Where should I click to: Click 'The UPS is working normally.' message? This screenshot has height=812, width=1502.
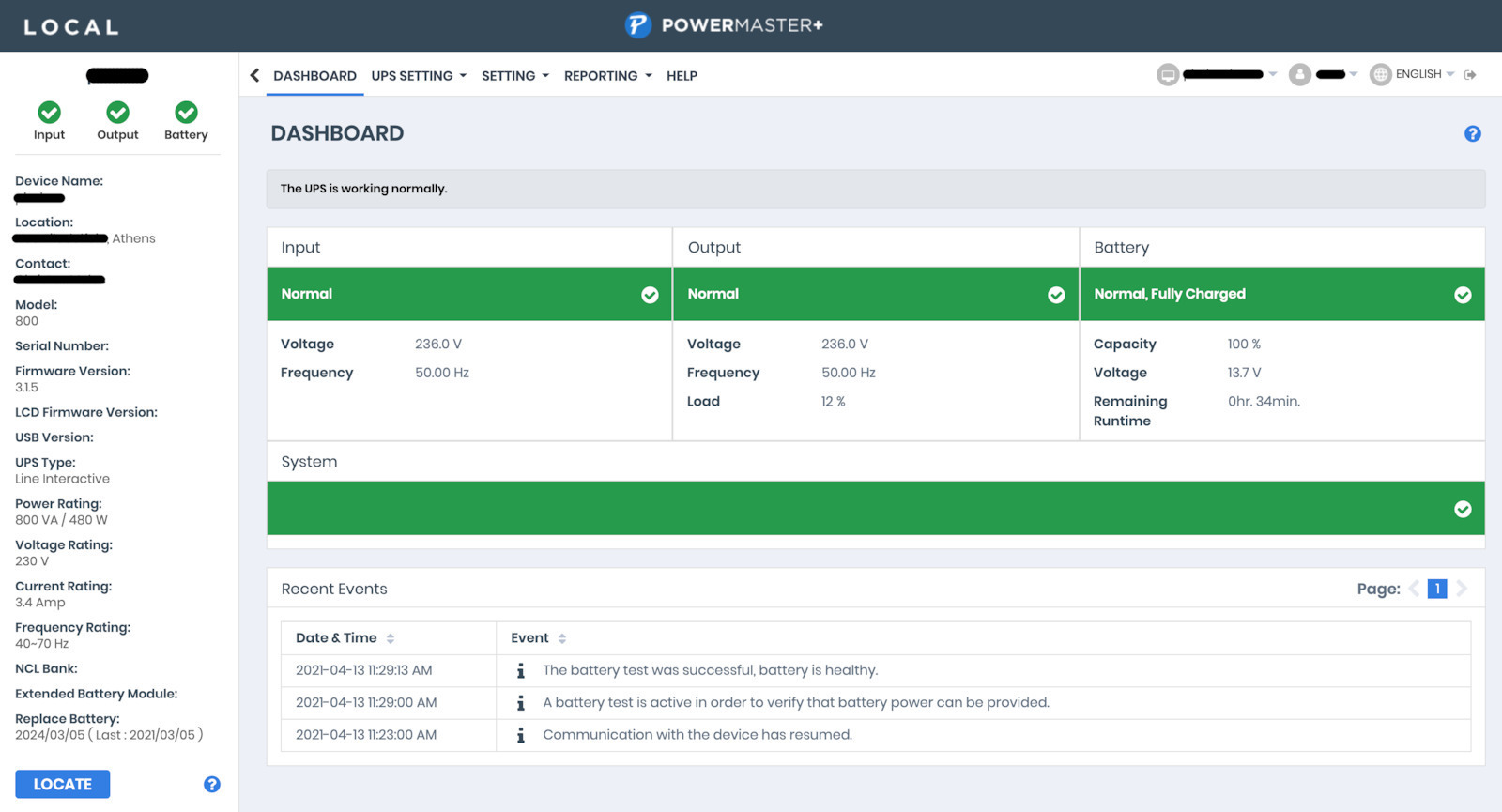363,189
